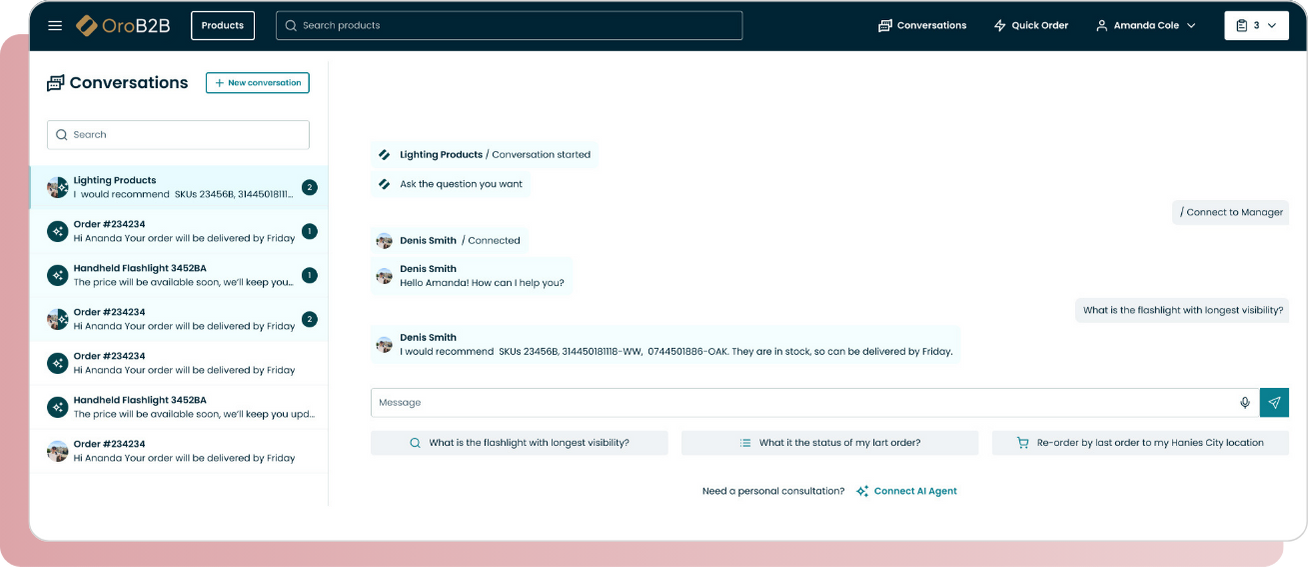Click the cart icon in re-order suggestion
This screenshot has width=1309, height=567.
[x=1022, y=443]
